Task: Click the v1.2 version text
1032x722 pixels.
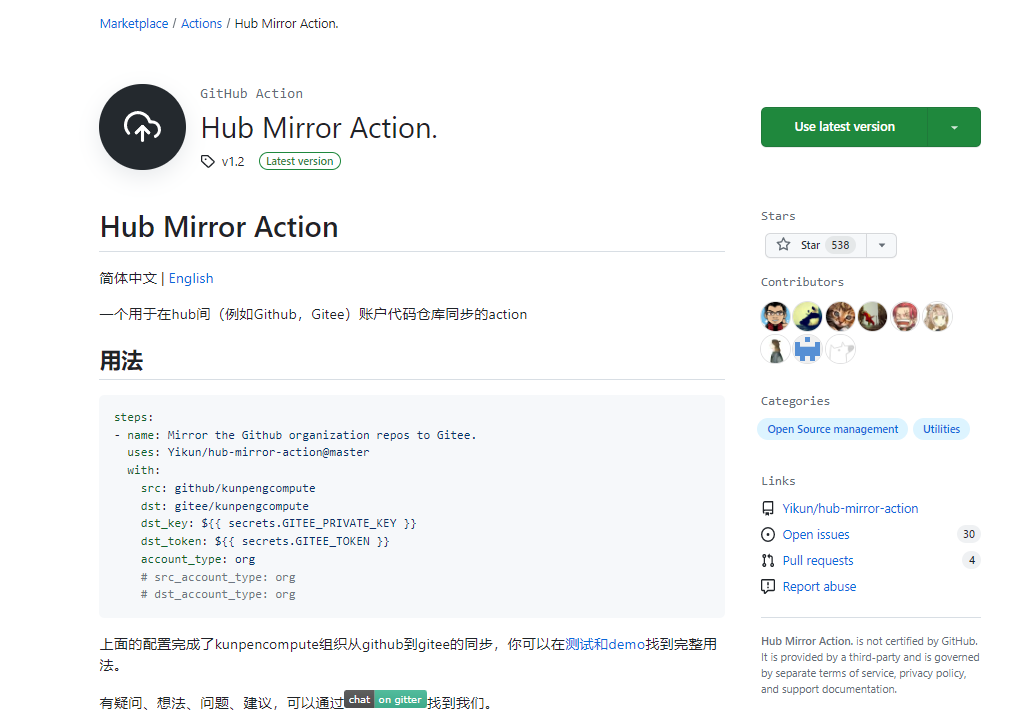Action: point(233,161)
